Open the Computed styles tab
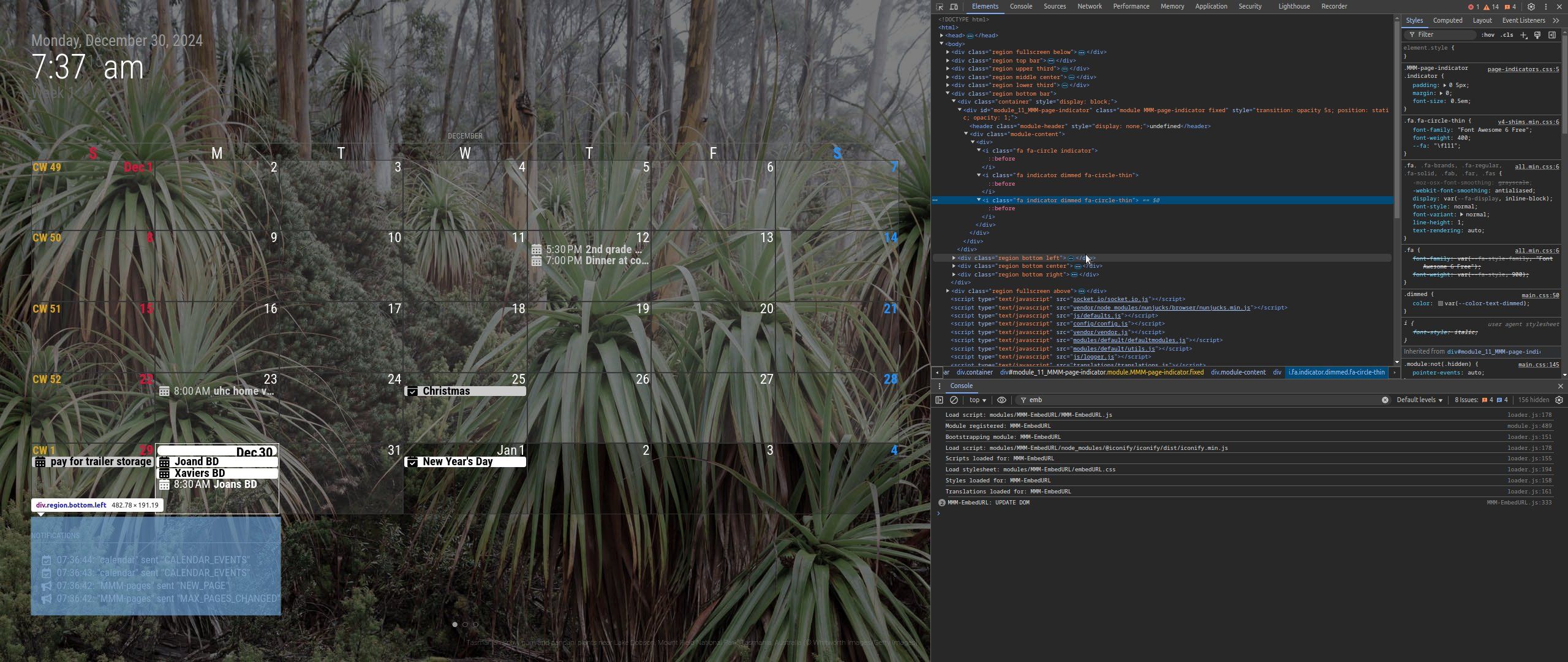The height and width of the screenshot is (662, 1568). 1447,20
